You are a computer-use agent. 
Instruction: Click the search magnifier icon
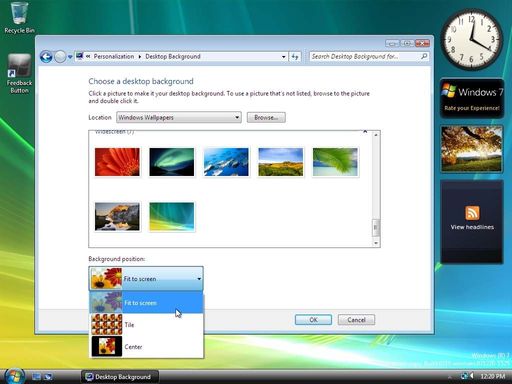click(424, 56)
